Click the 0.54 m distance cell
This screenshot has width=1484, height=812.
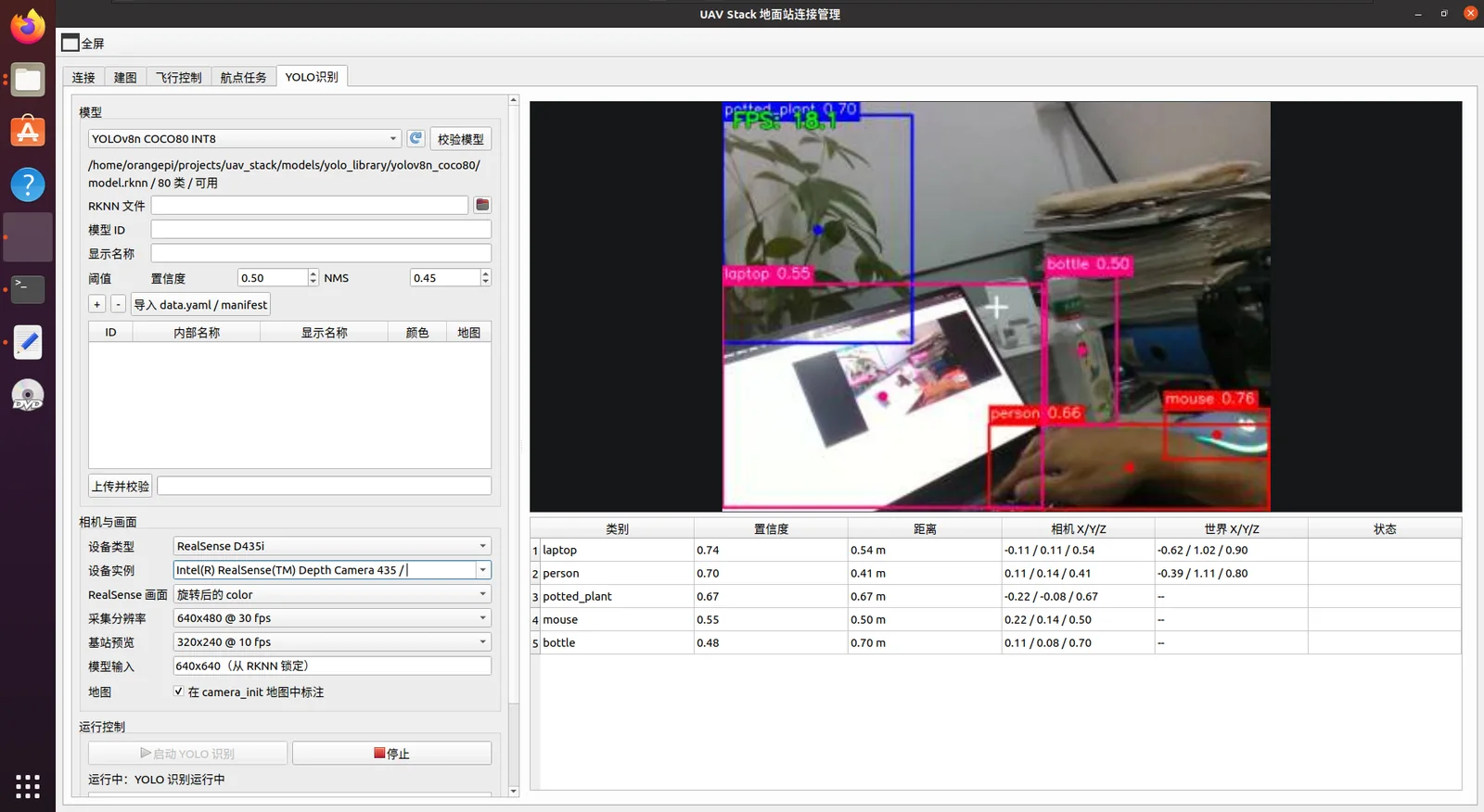pyautogui.click(x=925, y=550)
